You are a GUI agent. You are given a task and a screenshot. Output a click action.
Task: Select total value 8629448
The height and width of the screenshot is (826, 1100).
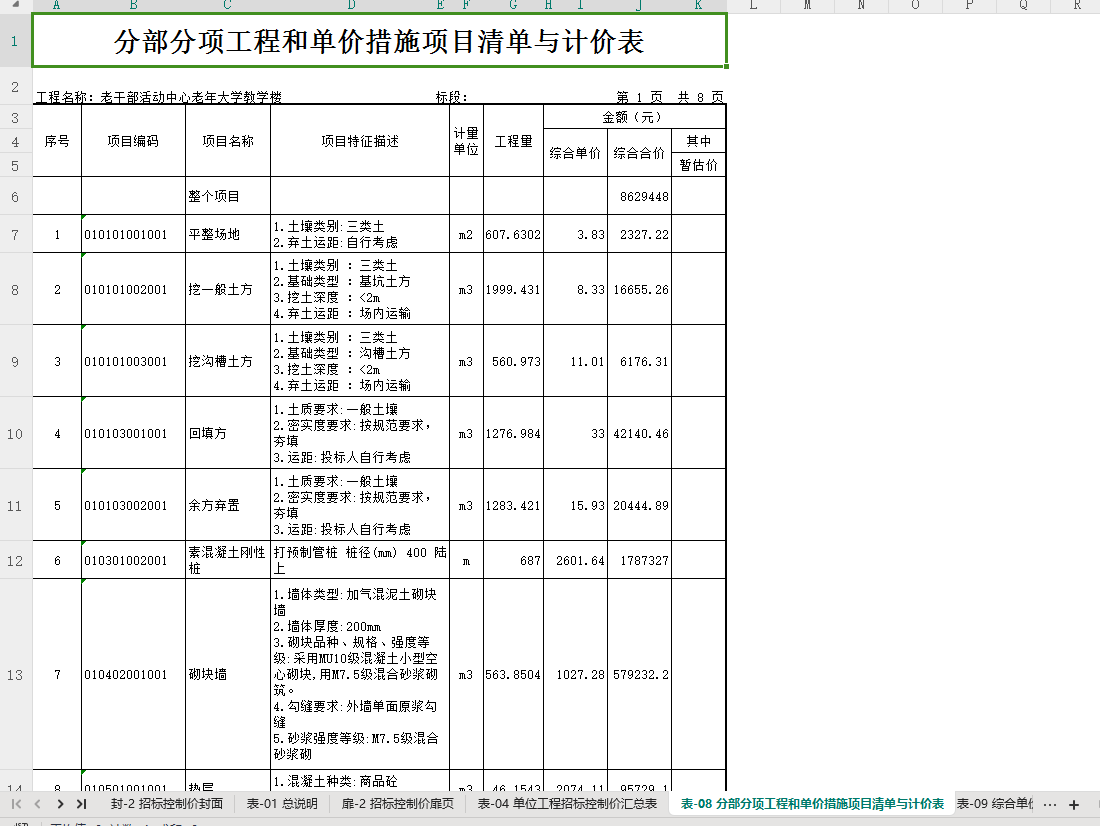640,196
